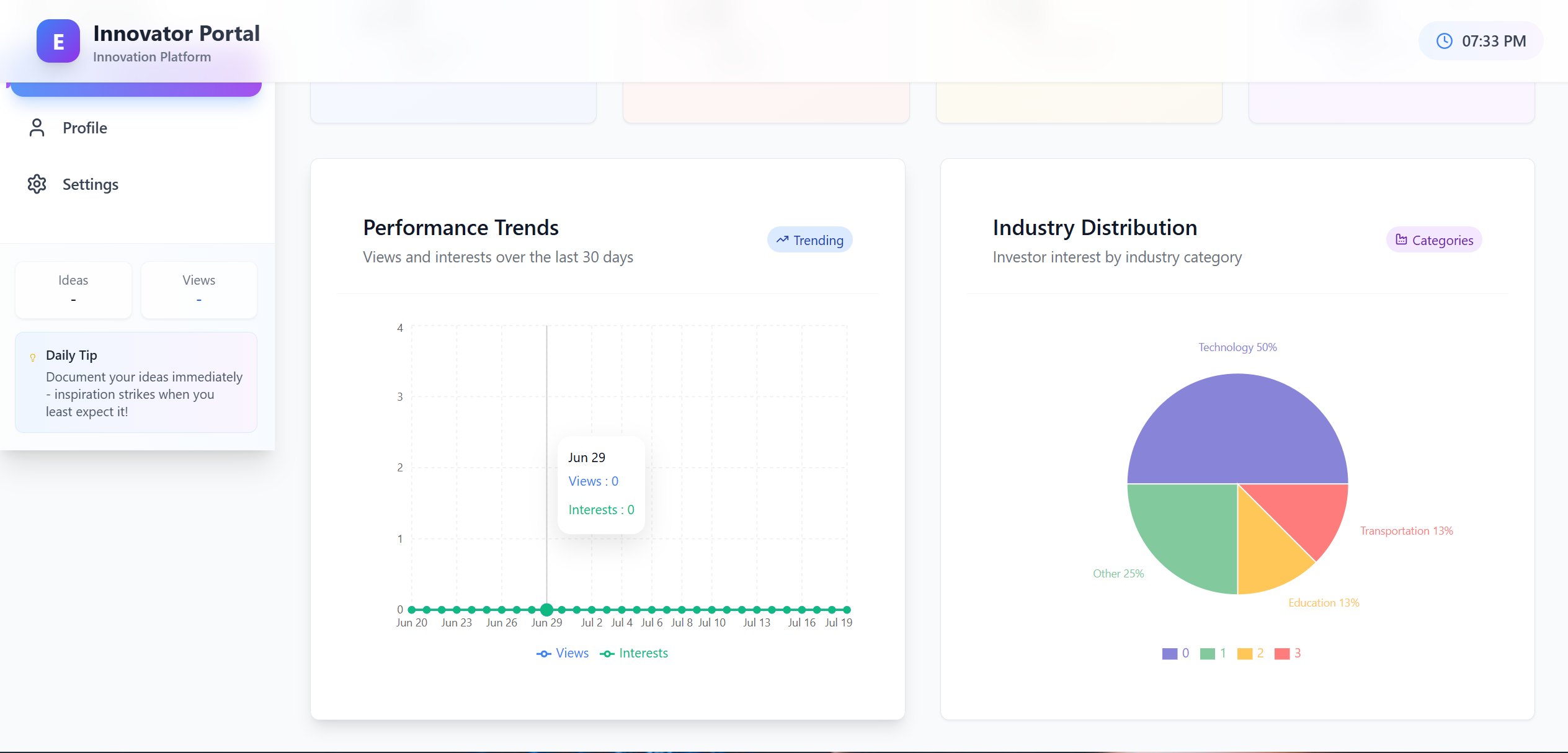1568x753 pixels.
Task: Click the Daily Tip lightbulb icon
Action: [x=33, y=357]
